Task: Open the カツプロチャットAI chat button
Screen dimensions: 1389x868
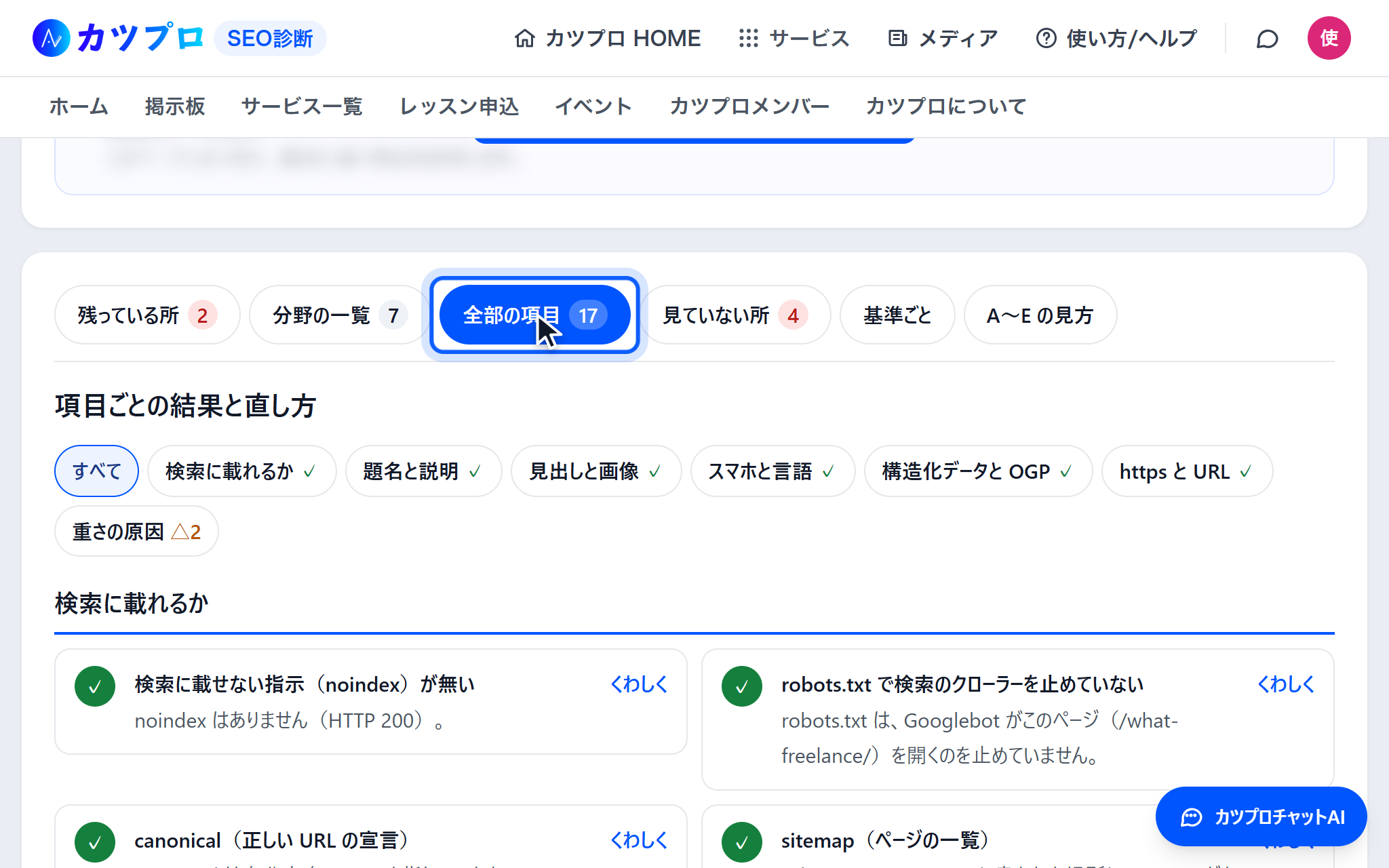Action: [x=1261, y=816]
